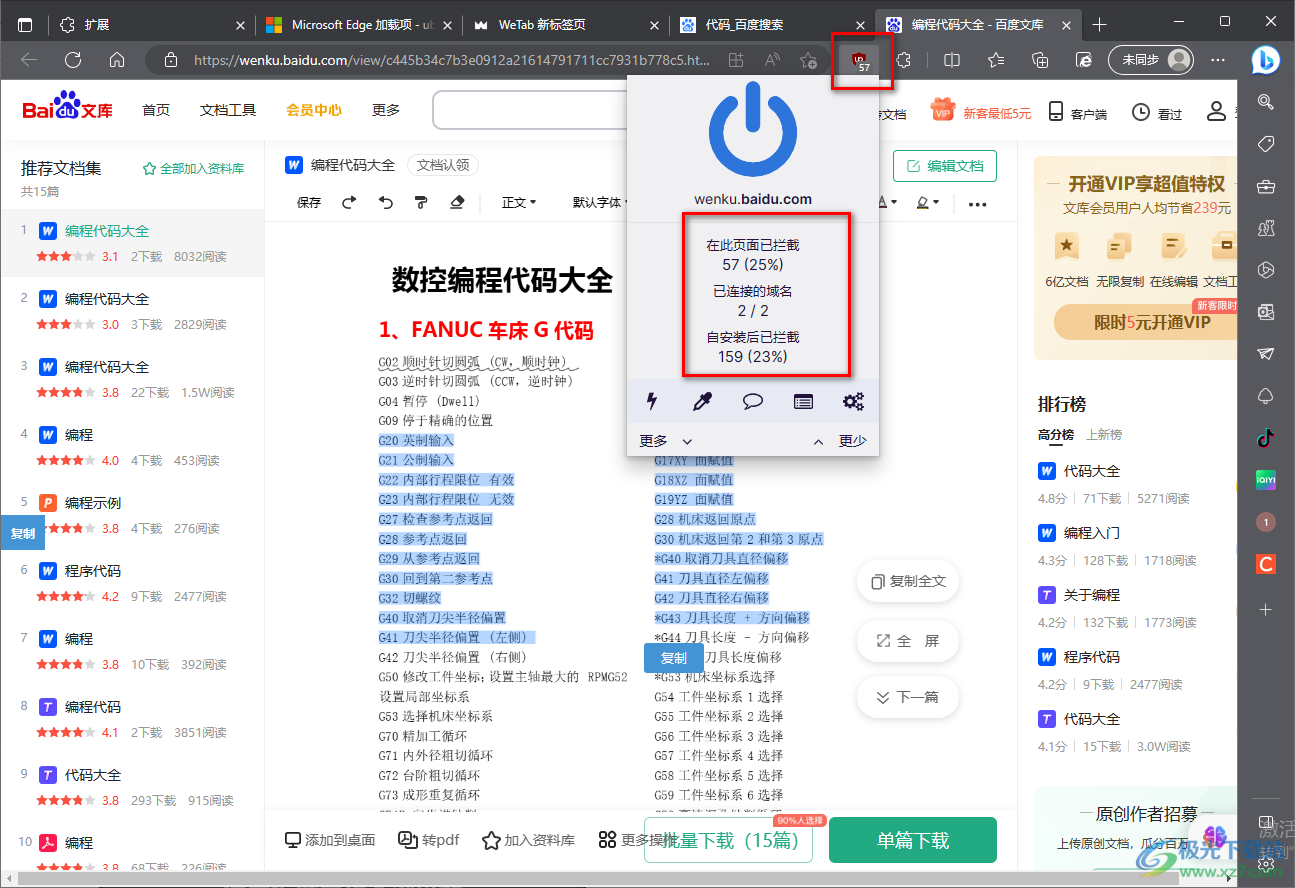Open 程序代码 document rated 4.2 in sidebar
The height and width of the screenshot is (888, 1295).
(x=132, y=583)
